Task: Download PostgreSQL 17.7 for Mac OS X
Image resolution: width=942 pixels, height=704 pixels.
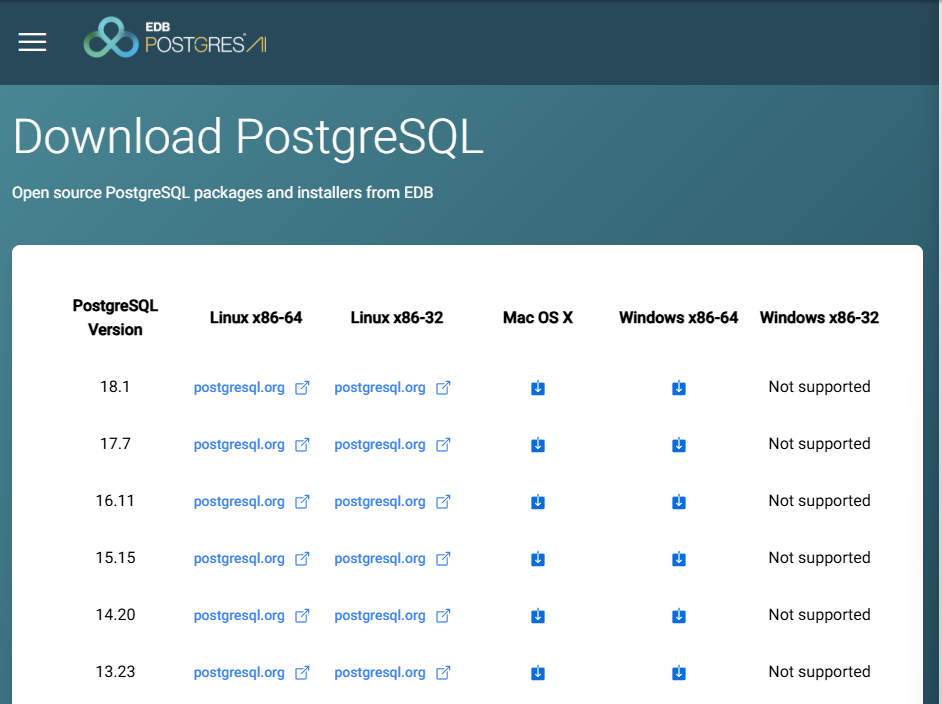Action: (538, 445)
